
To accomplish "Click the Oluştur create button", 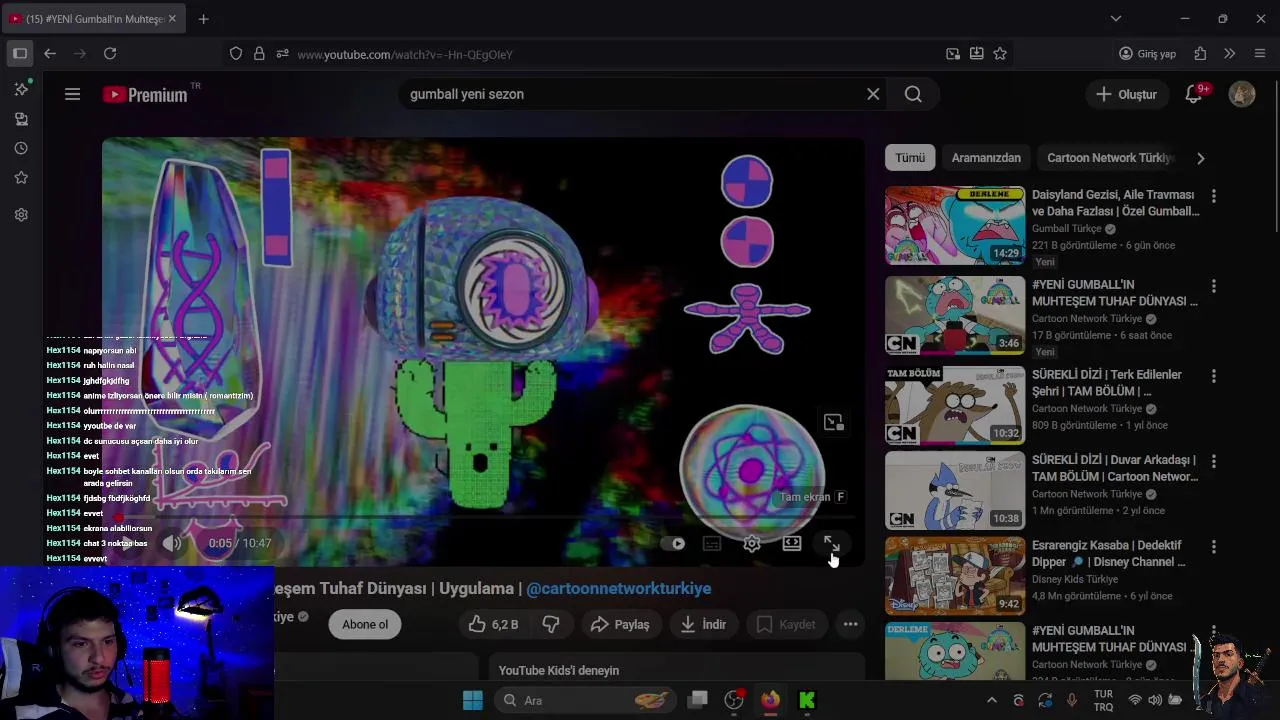I will click(x=1126, y=94).
